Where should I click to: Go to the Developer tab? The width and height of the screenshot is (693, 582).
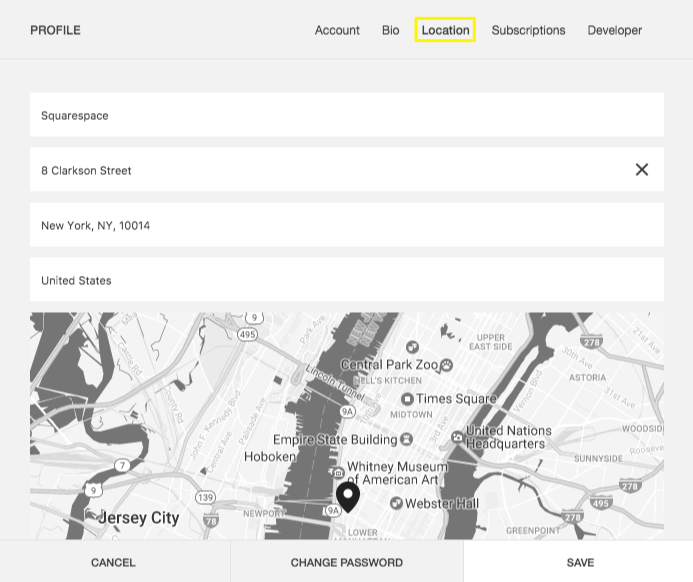614,30
